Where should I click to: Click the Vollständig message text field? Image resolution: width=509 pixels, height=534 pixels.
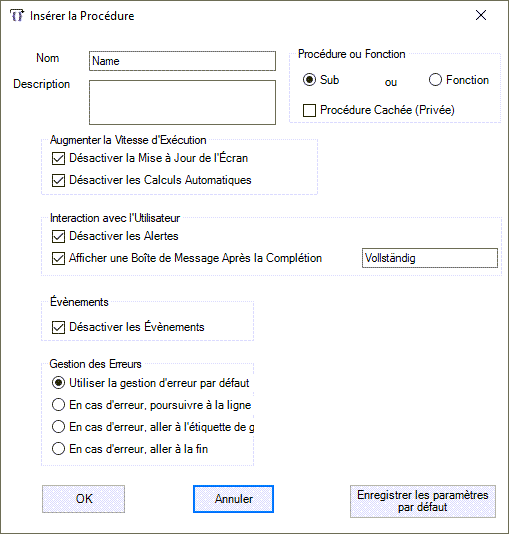click(x=430, y=258)
